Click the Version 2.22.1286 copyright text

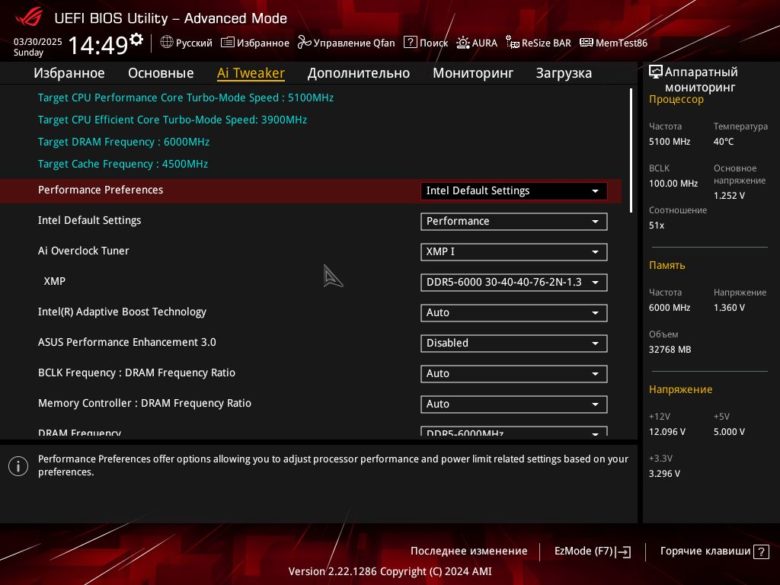point(390,572)
